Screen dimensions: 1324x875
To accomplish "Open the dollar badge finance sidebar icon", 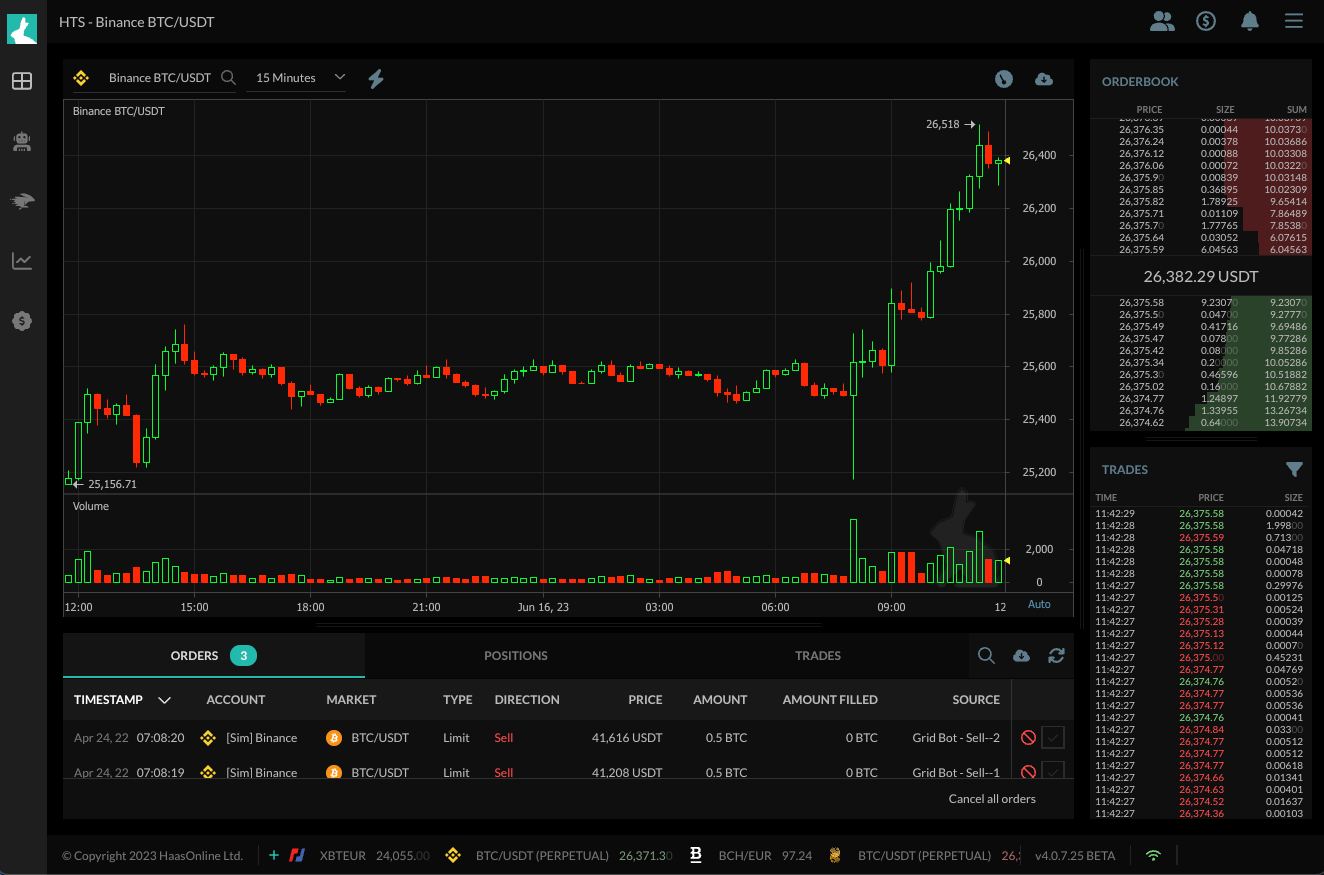I will tap(22, 321).
